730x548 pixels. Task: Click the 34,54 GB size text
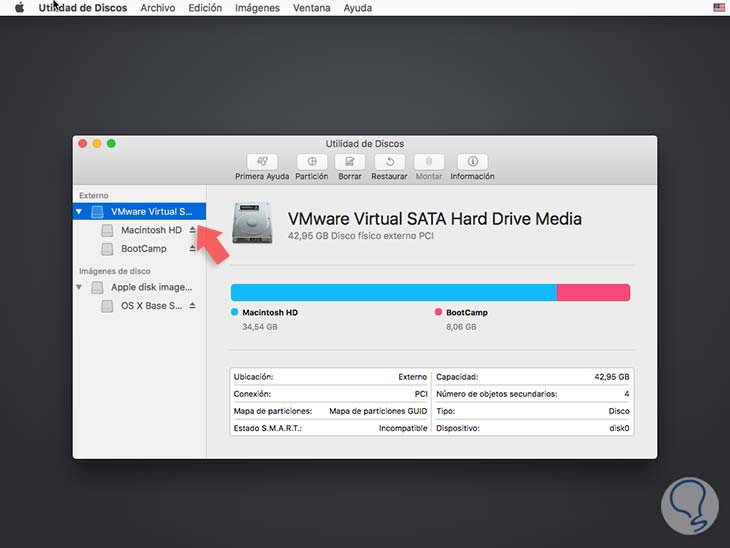260,327
